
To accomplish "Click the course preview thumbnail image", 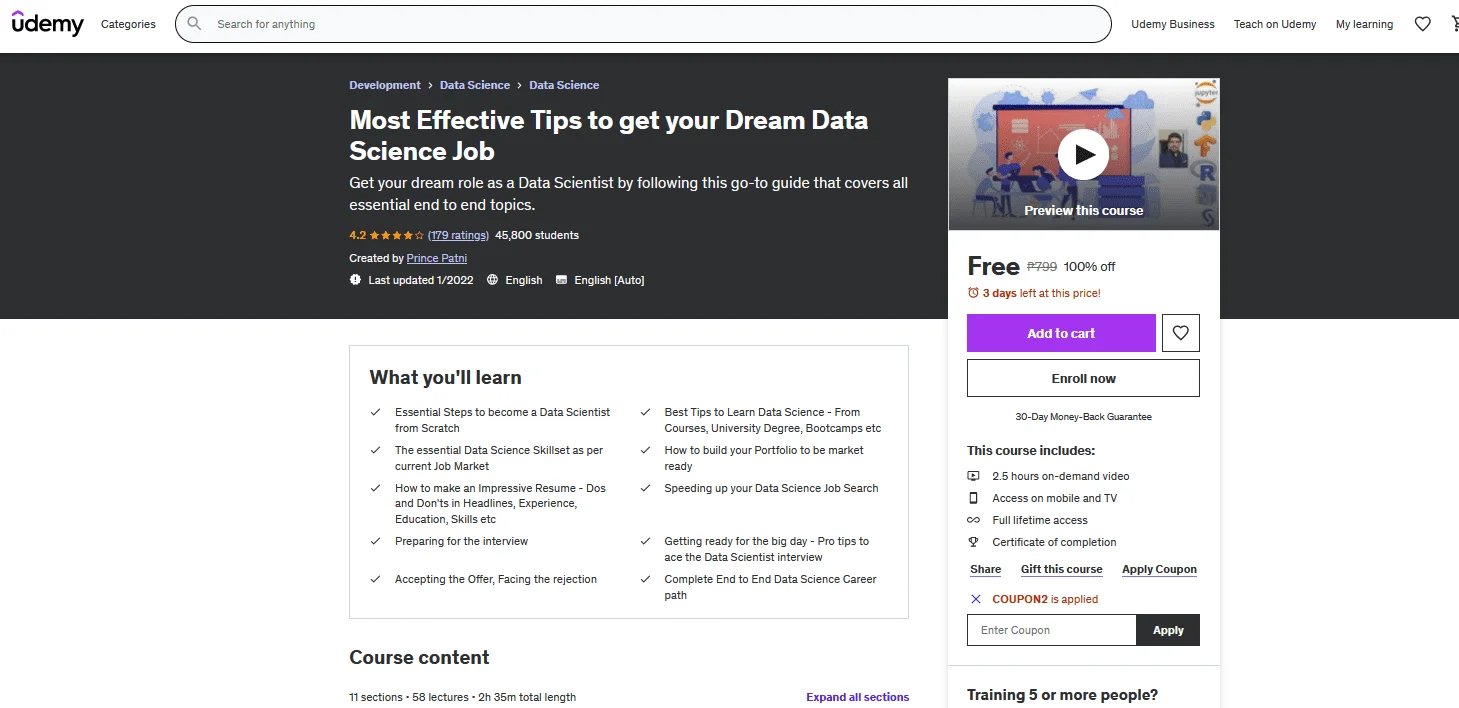I will click(x=1084, y=155).
